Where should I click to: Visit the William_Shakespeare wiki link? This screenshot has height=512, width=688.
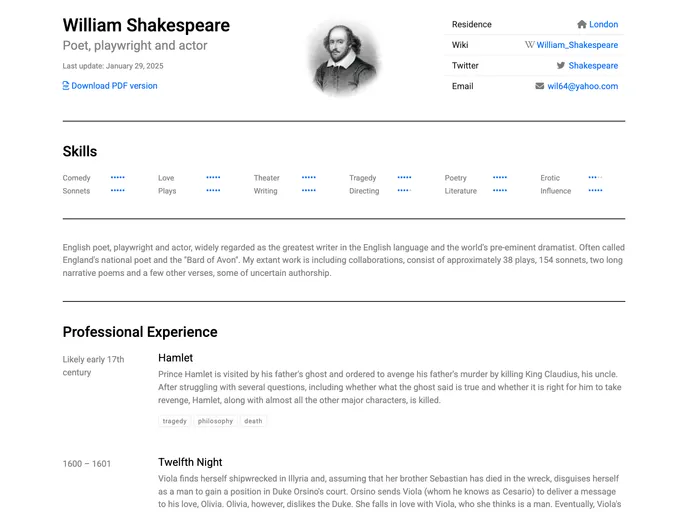pos(577,45)
